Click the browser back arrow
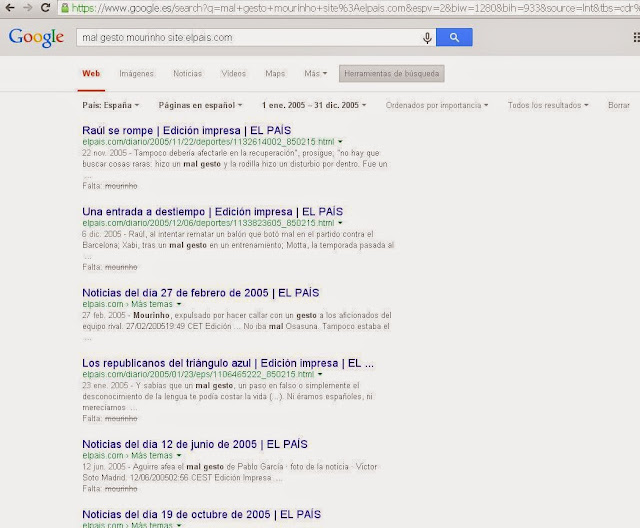This screenshot has width=640, height=528. coord(10,7)
